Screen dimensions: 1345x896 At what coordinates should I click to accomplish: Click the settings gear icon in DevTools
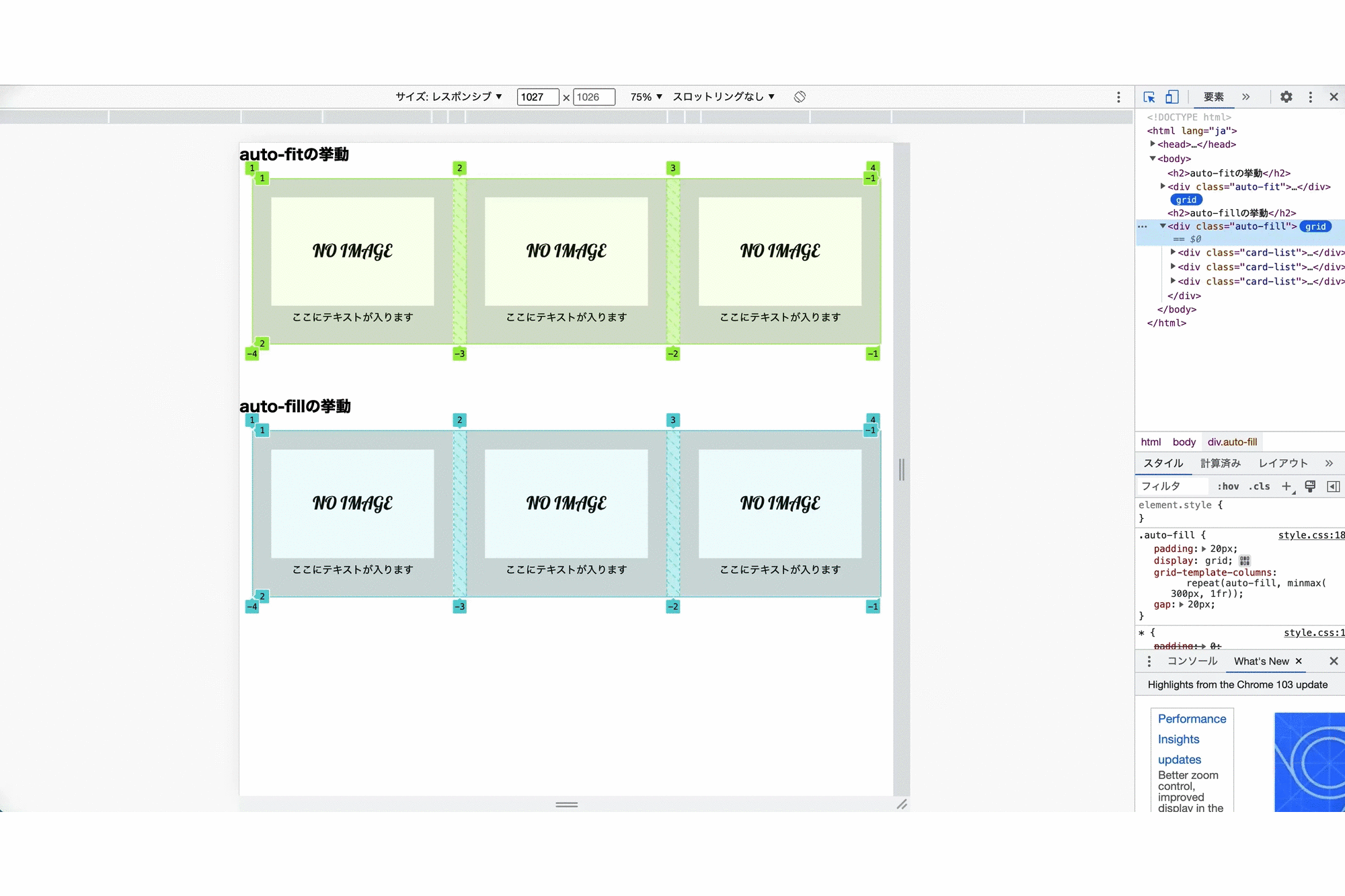click(x=1285, y=97)
